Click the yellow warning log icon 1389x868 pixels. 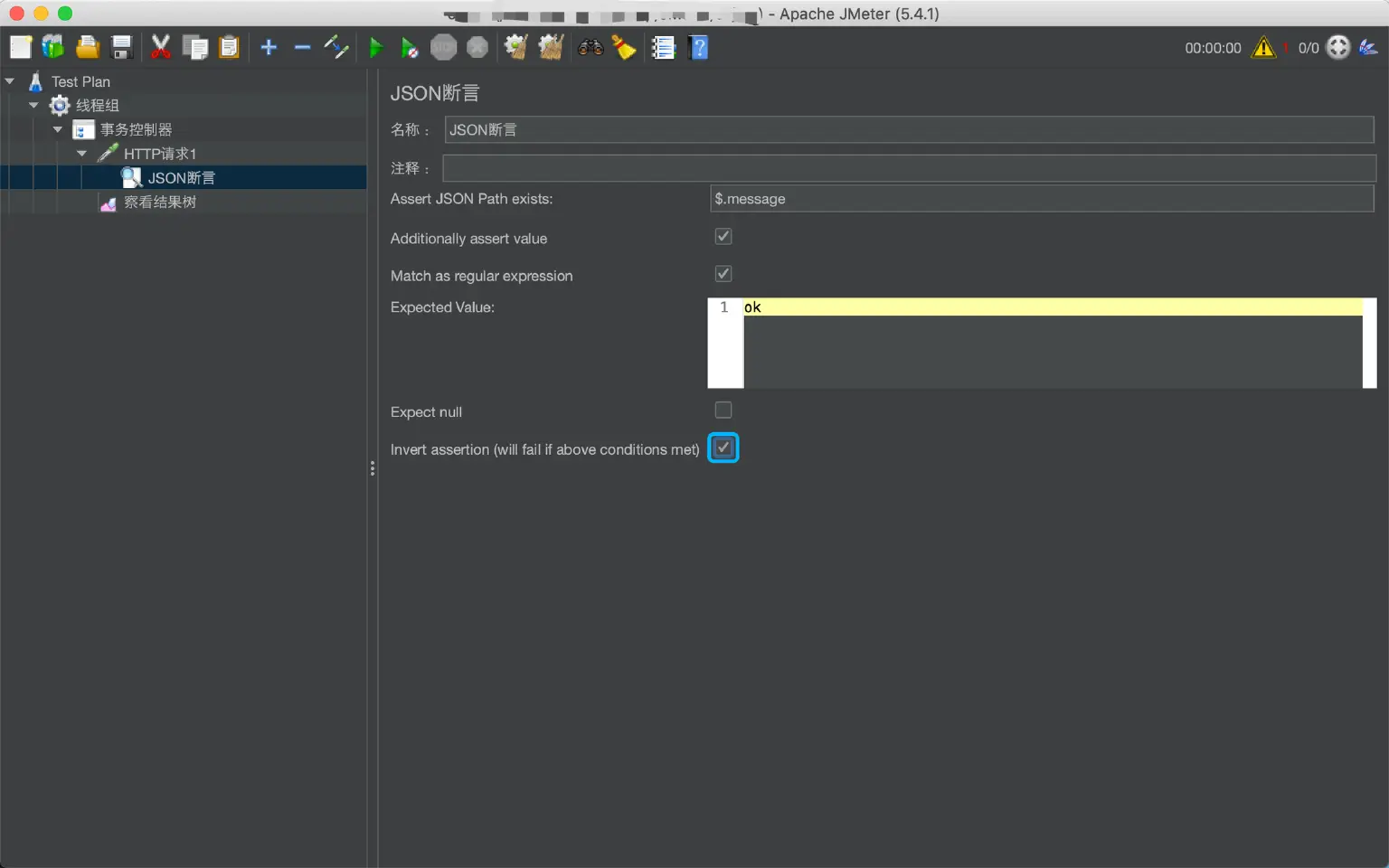tap(1263, 48)
